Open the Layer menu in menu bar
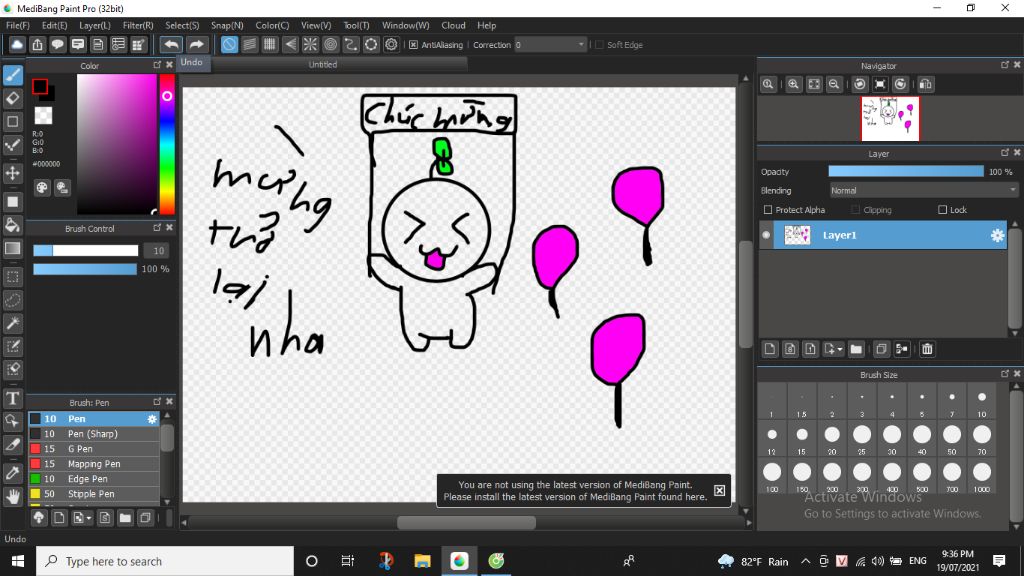The width and height of the screenshot is (1024, 576). coord(95,25)
